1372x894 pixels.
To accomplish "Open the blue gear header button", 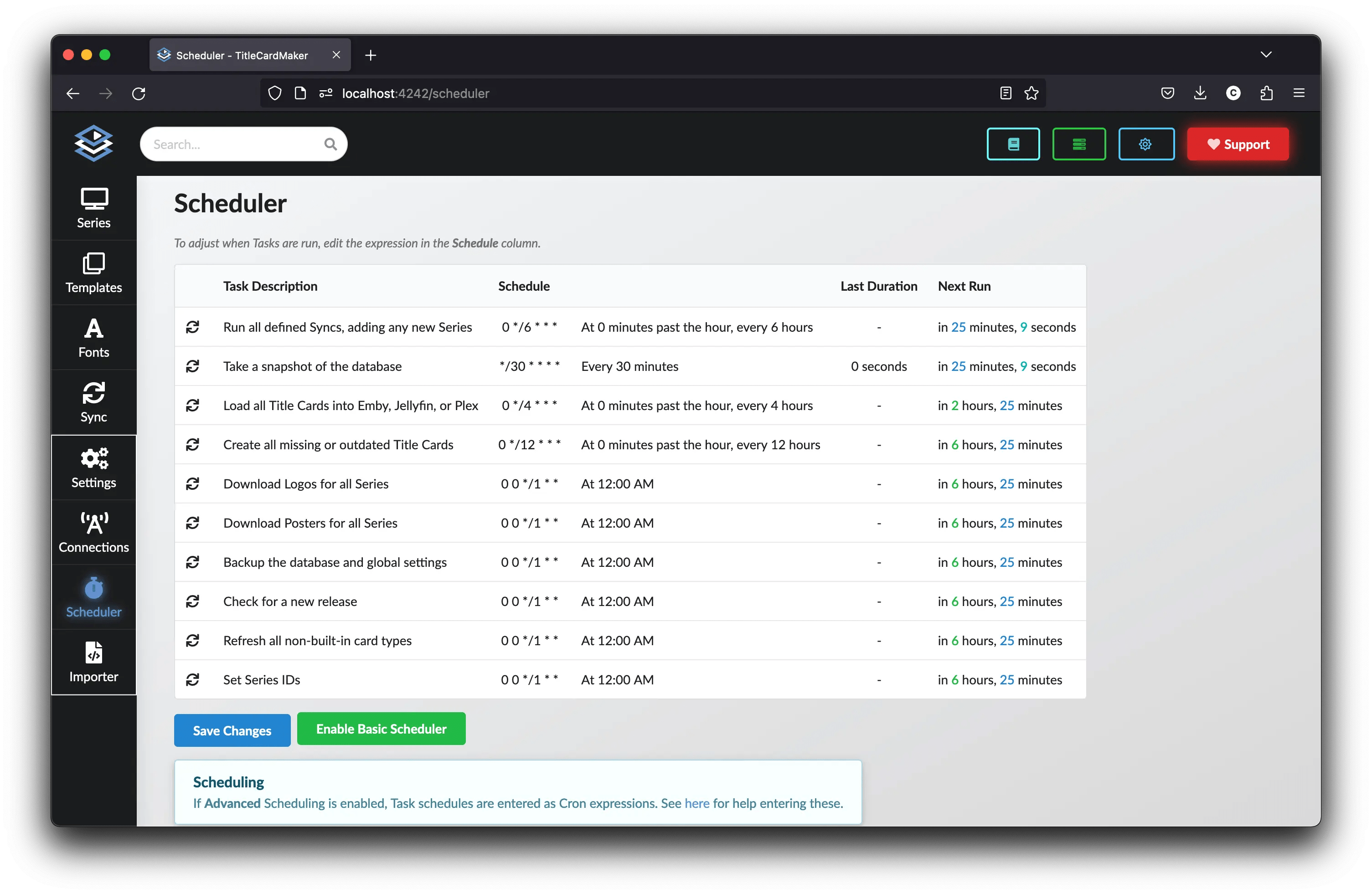I will click(x=1145, y=144).
